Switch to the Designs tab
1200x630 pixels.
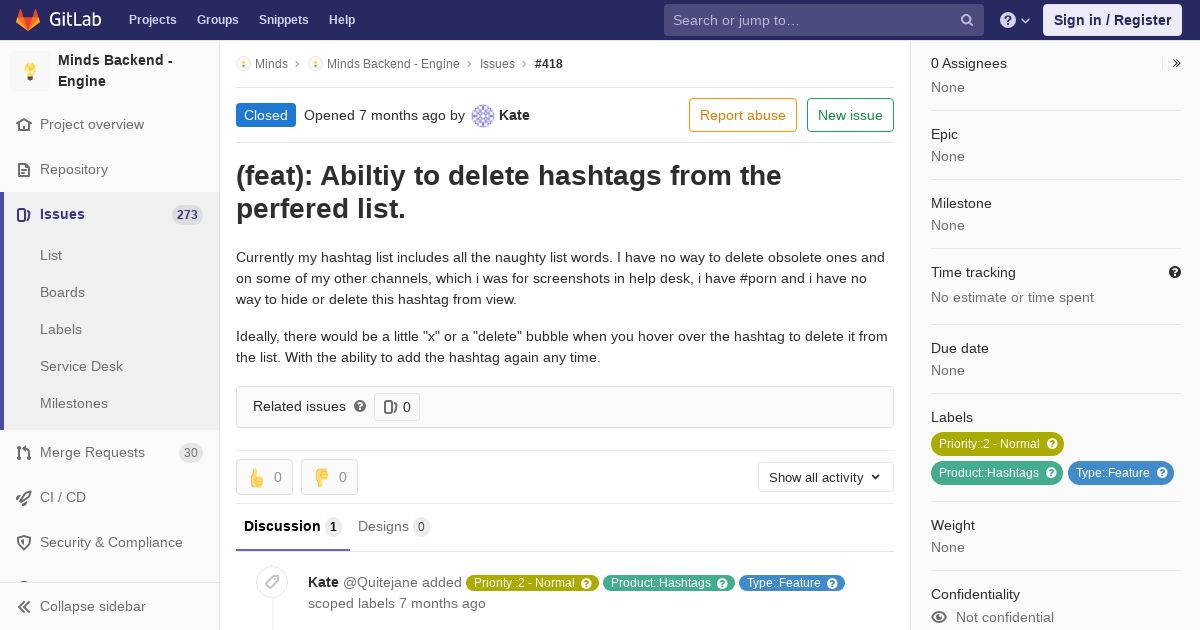[393, 527]
